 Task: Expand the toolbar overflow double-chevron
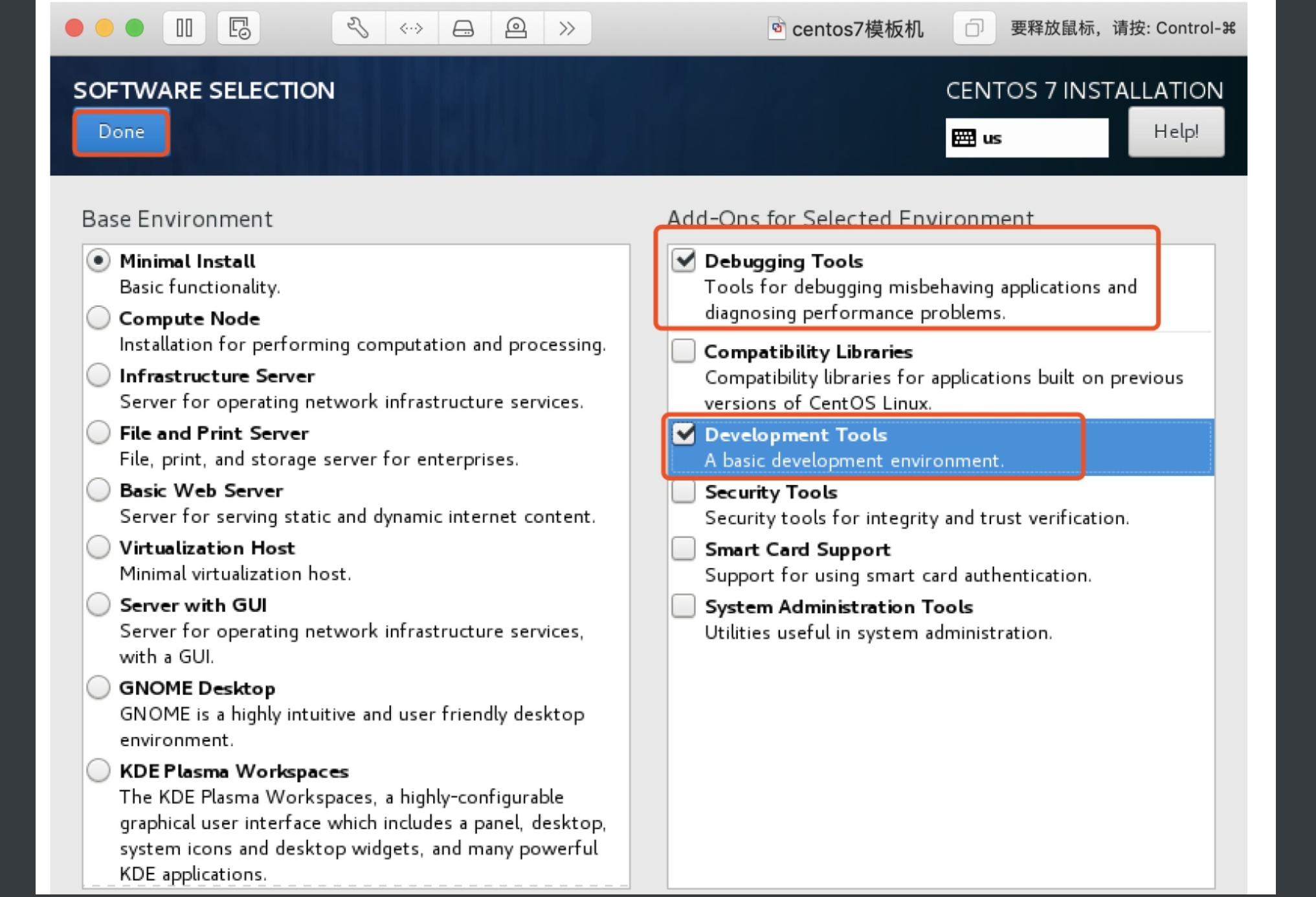(x=568, y=28)
